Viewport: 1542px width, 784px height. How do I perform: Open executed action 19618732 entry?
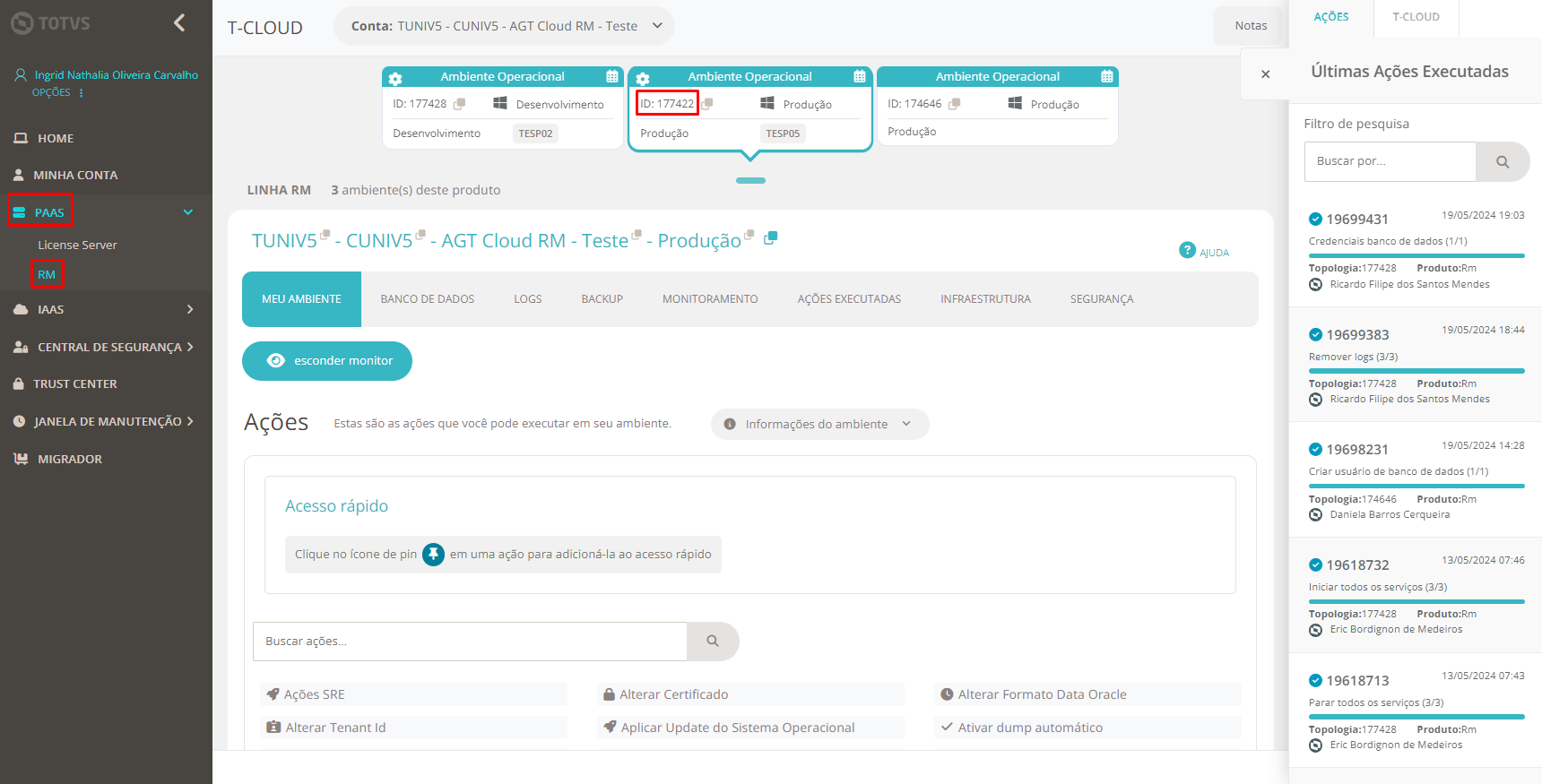tap(1416, 596)
